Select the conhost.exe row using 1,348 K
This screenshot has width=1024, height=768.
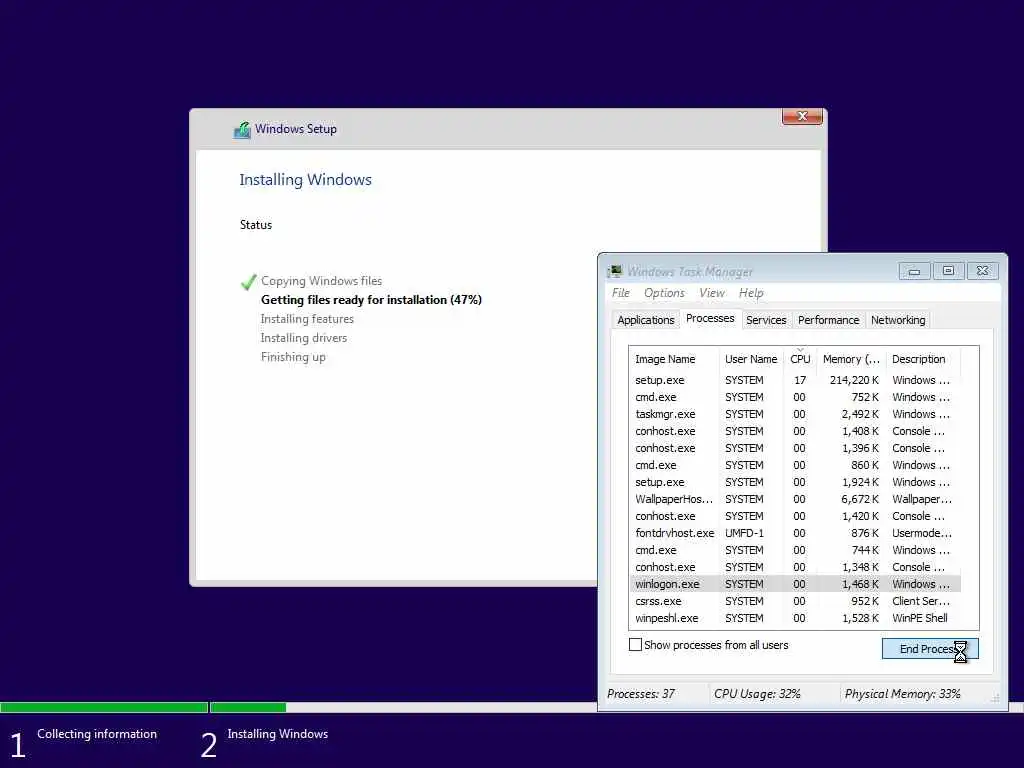click(x=795, y=567)
